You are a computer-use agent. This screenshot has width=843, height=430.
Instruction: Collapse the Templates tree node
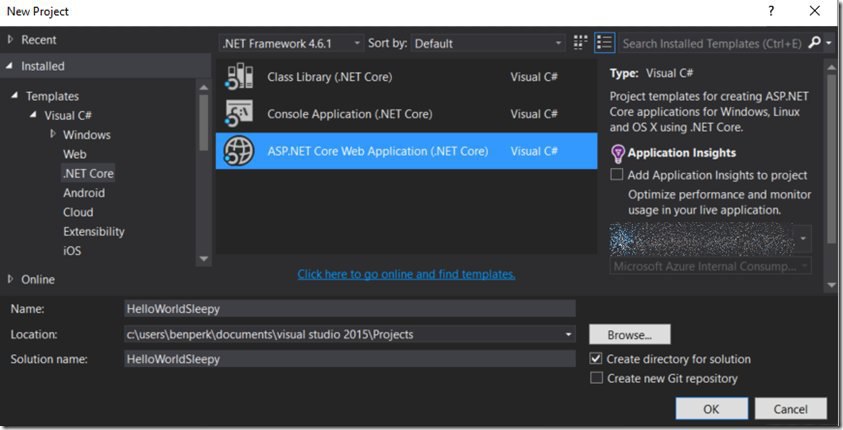click(15, 95)
